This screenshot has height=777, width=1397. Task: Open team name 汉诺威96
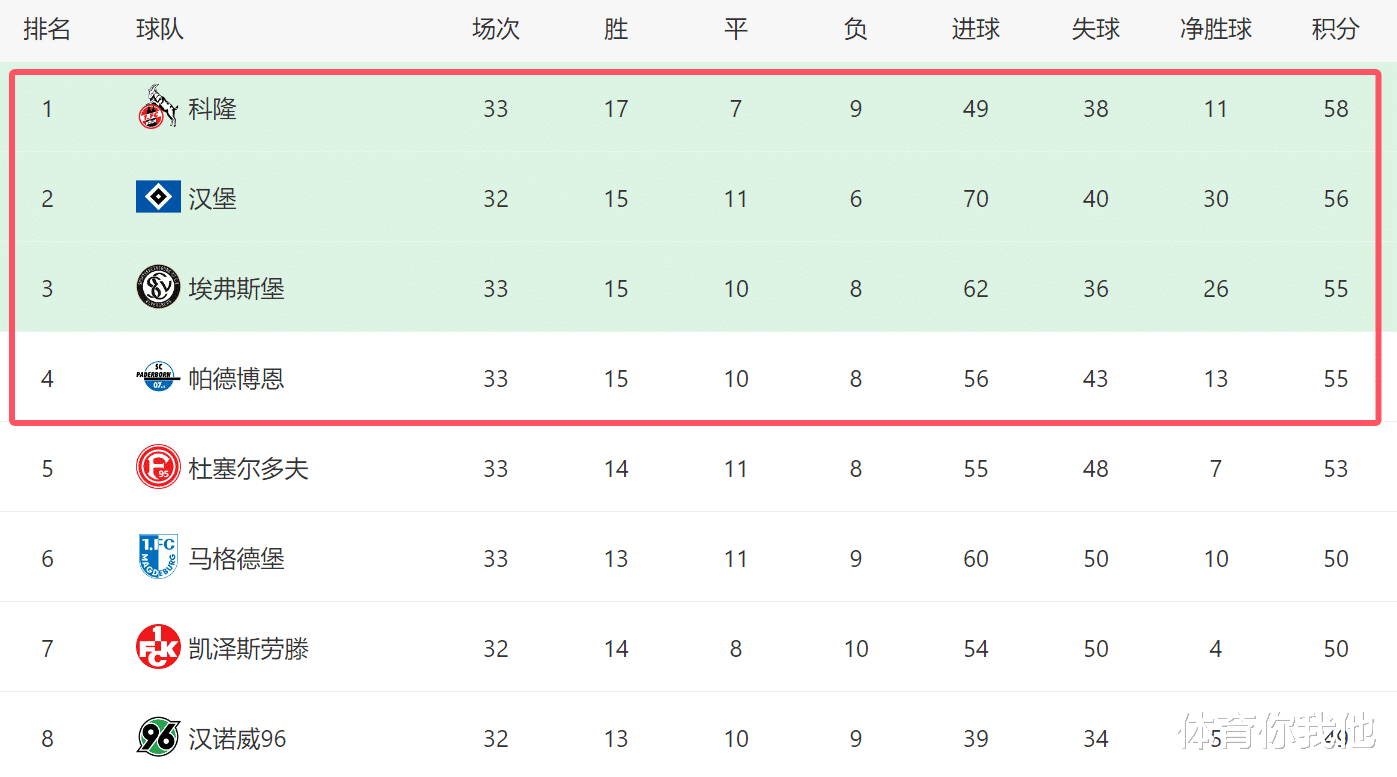[x=238, y=739]
